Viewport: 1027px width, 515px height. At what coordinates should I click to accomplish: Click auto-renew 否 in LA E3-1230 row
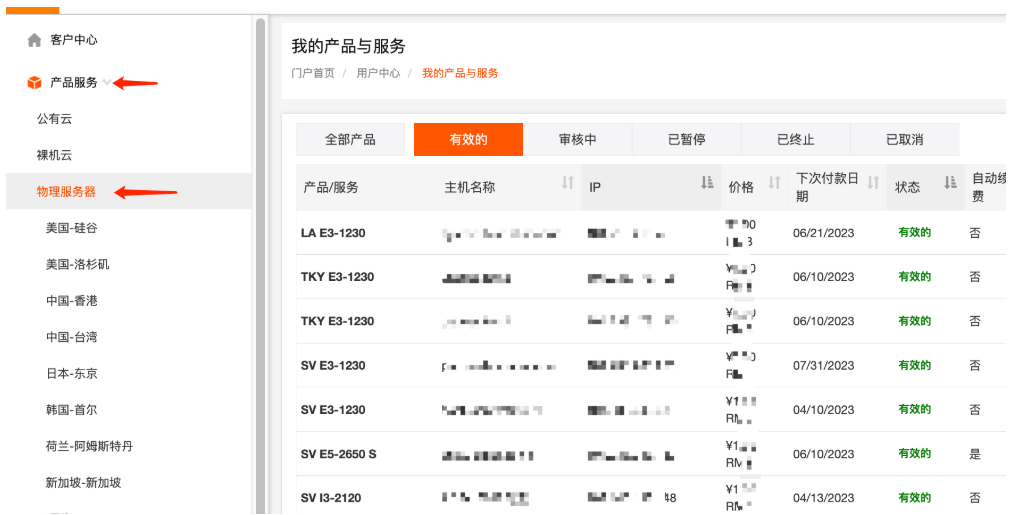point(975,233)
